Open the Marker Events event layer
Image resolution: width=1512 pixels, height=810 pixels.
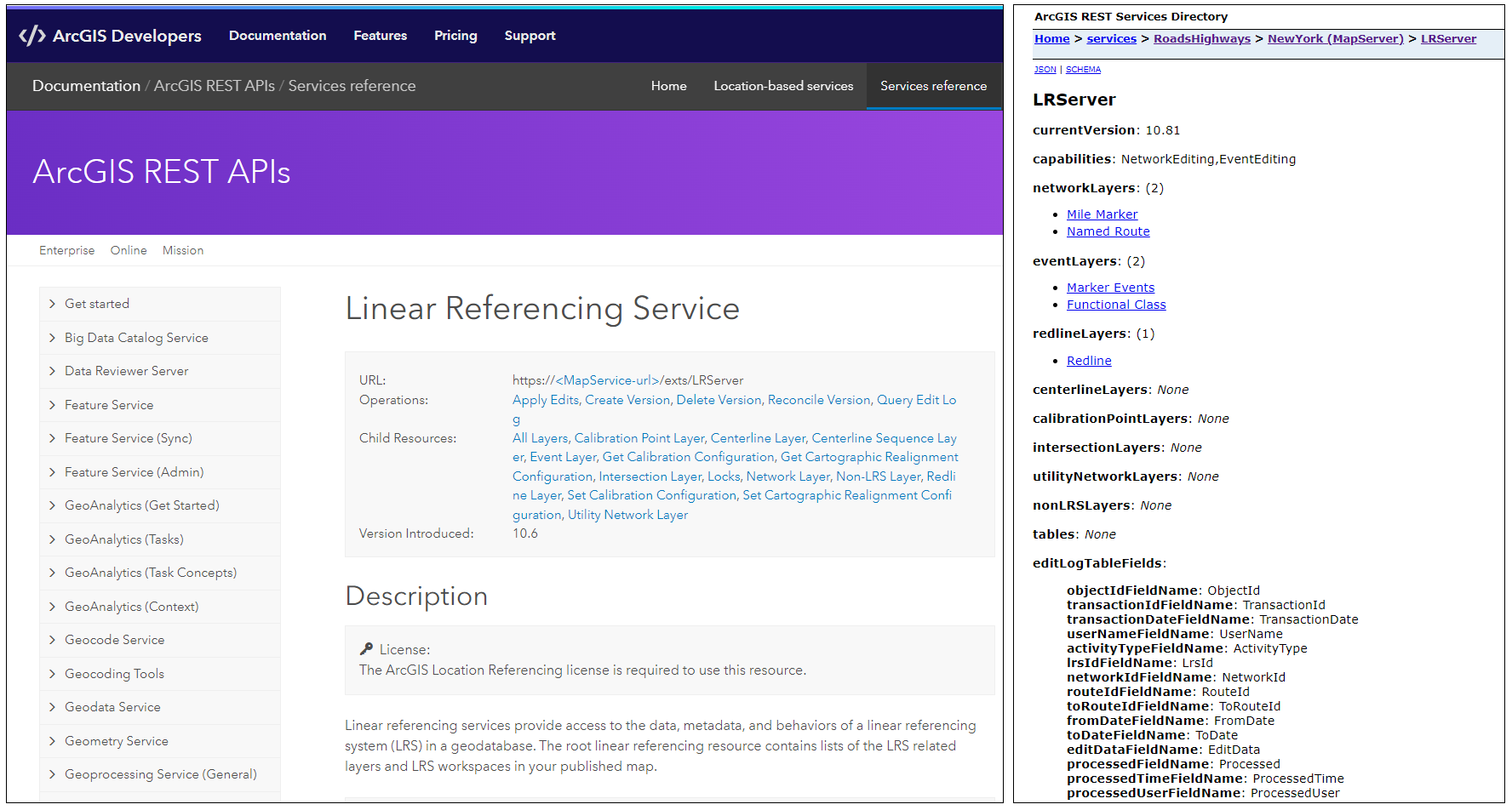point(1110,287)
